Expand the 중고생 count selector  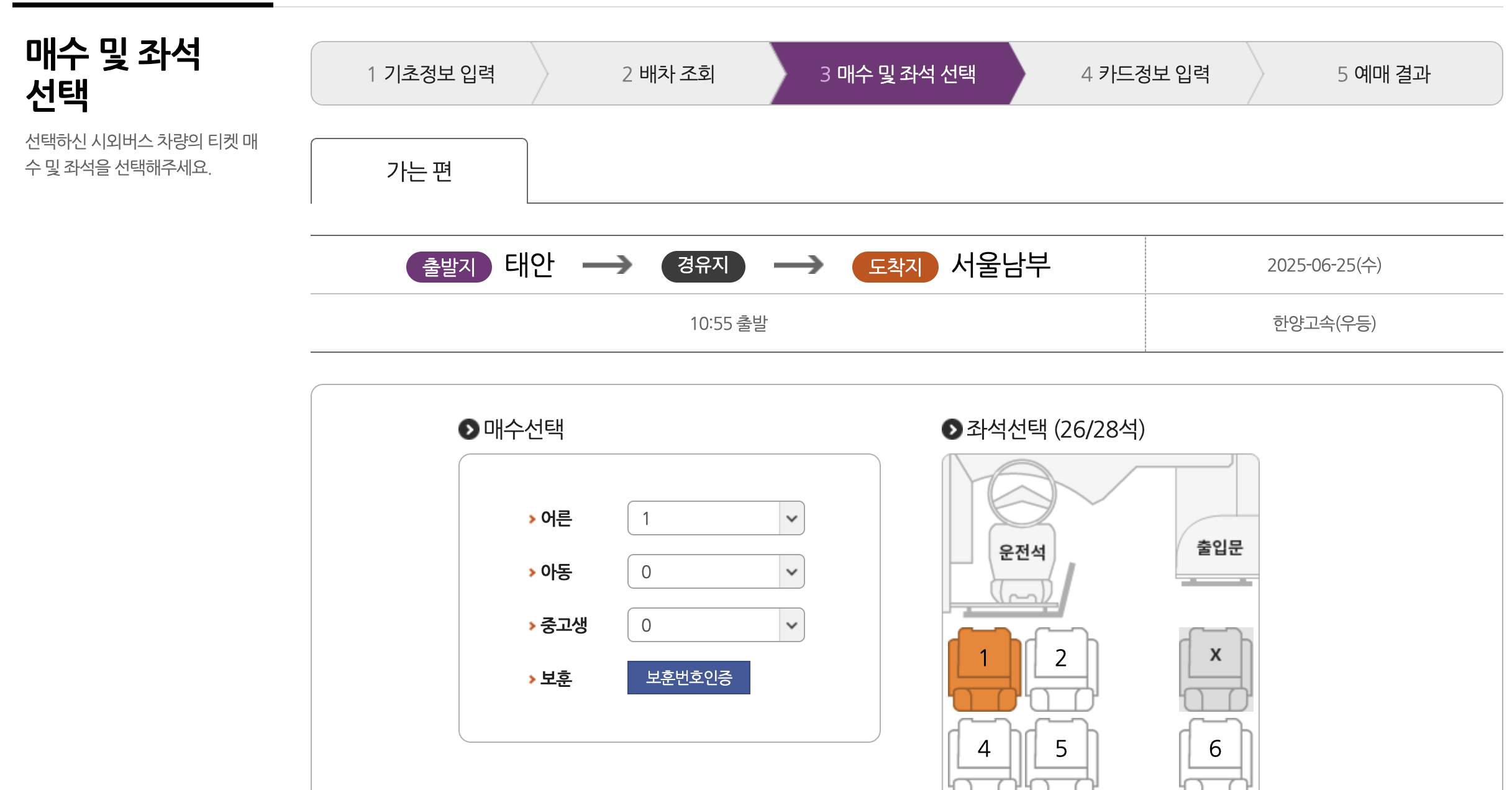point(716,625)
